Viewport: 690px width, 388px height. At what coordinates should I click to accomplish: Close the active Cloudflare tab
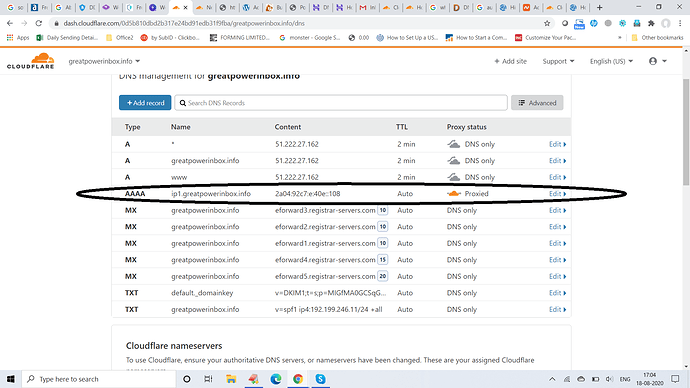[186, 7]
